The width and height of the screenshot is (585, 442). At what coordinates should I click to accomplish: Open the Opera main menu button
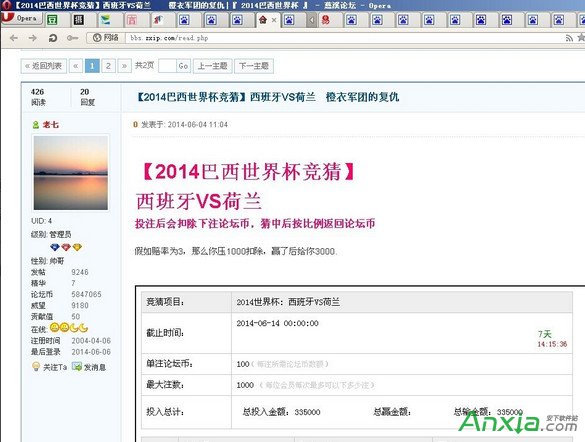click(21, 19)
